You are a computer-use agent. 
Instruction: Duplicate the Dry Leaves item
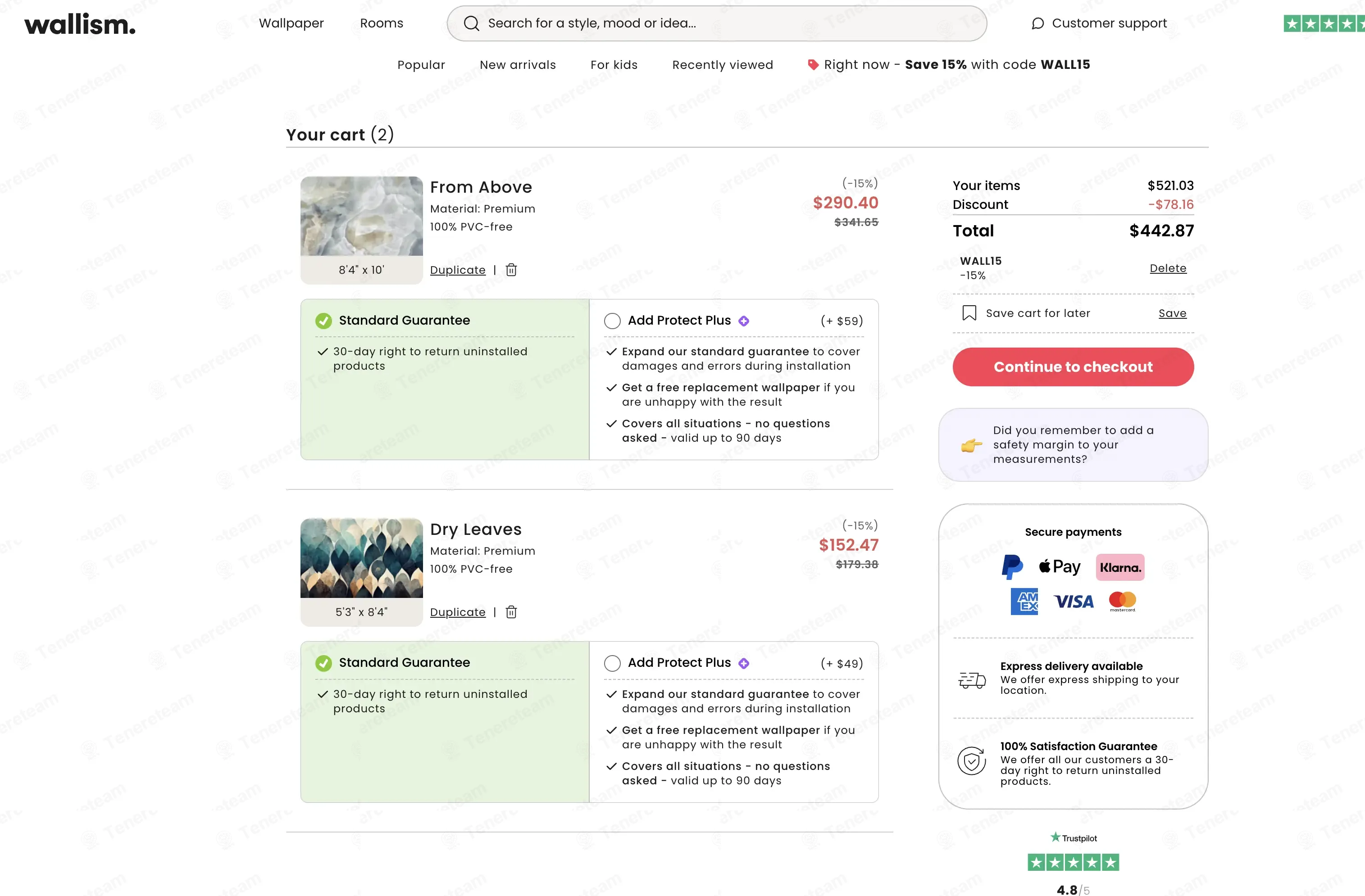pyautogui.click(x=458, y=612)
